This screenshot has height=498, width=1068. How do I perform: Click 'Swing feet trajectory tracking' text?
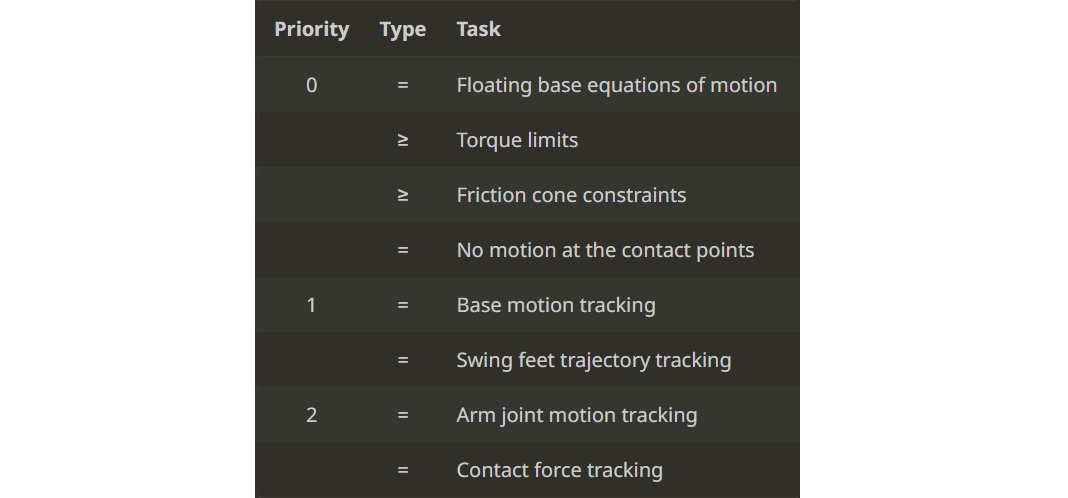click(x=593, y=360)
